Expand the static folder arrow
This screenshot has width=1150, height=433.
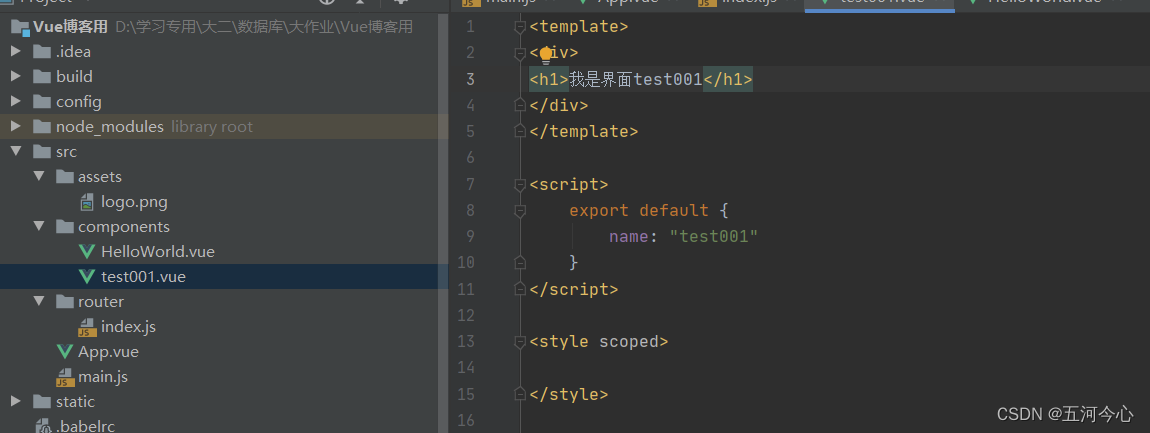[16, 401]
